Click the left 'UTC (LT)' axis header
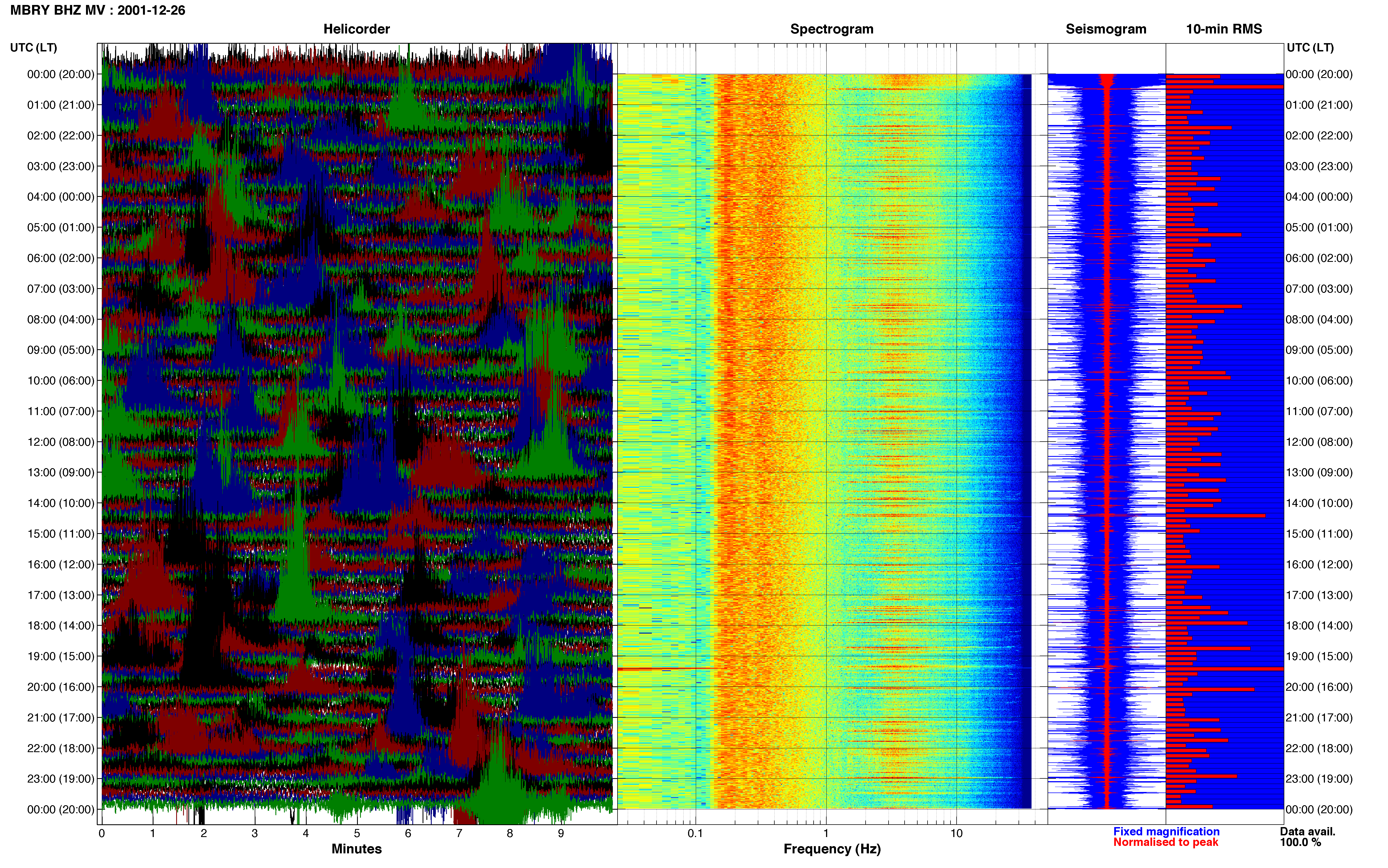 [33, 48]
